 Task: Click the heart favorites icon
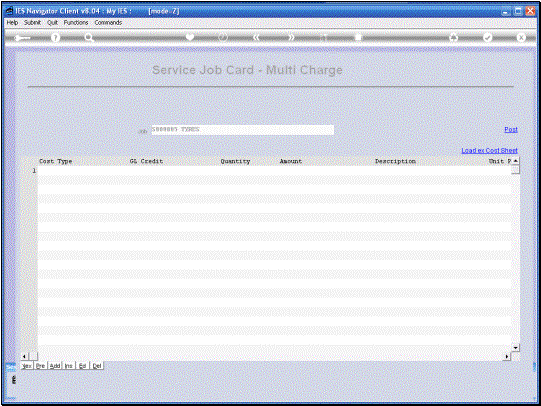click(x=190, y=37)
